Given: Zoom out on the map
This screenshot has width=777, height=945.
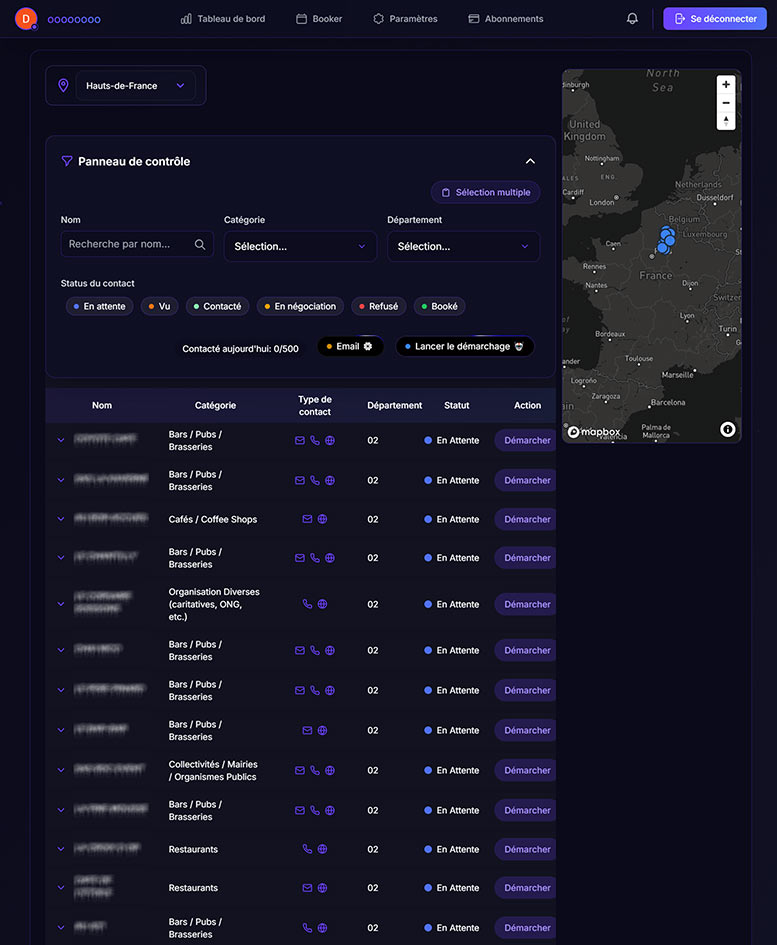Looking at the screenshot, I should 726,103.
